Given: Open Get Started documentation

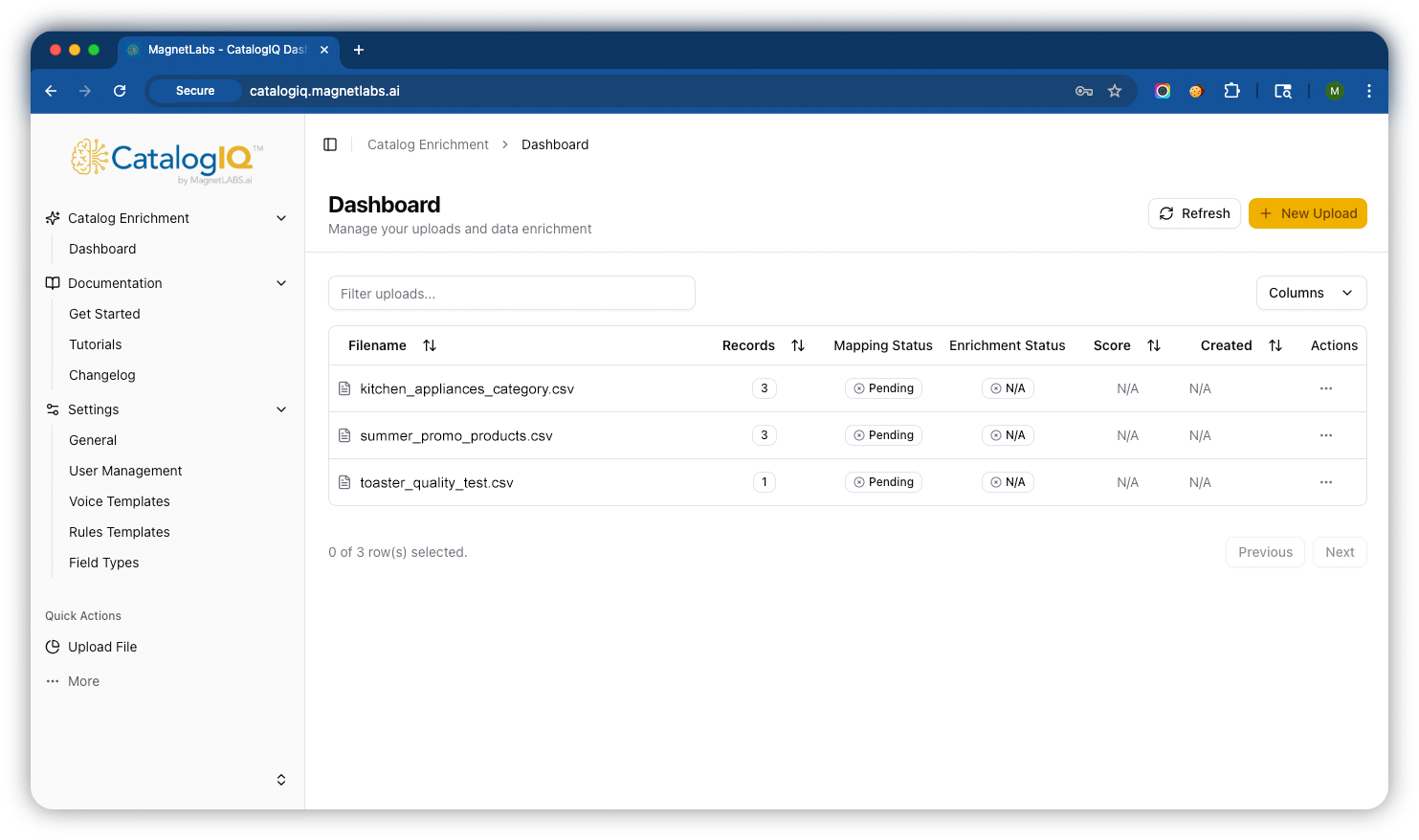Looking at the screenshot, I should coord(104,314).
